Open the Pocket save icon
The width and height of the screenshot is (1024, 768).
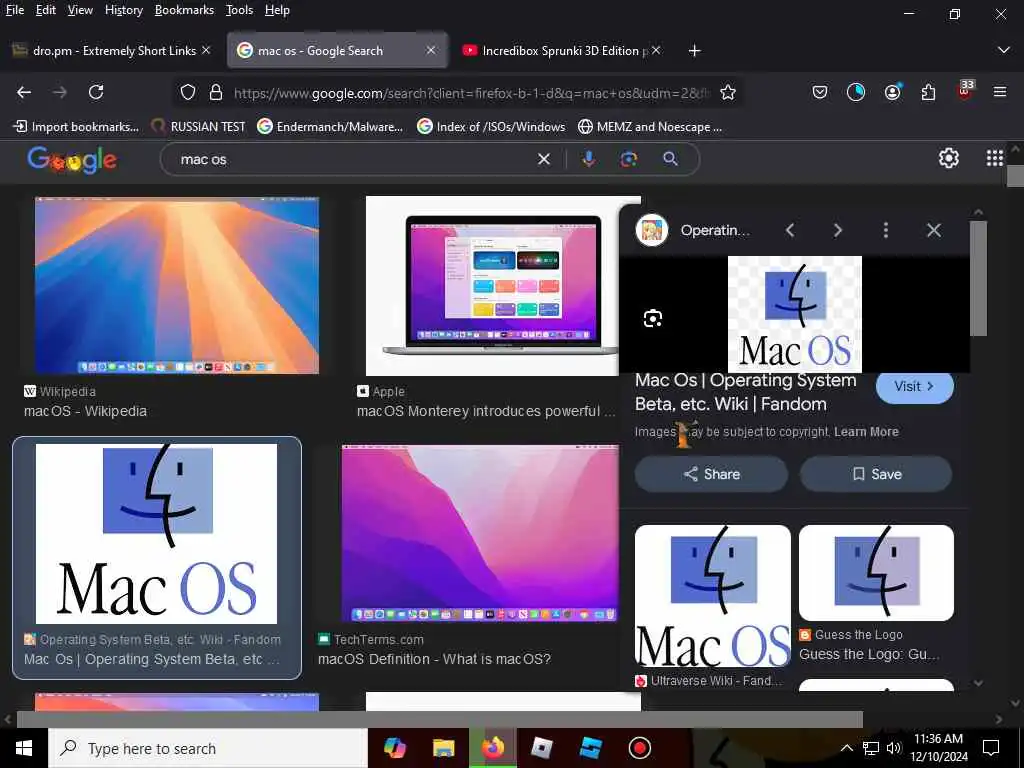point(820,93)
